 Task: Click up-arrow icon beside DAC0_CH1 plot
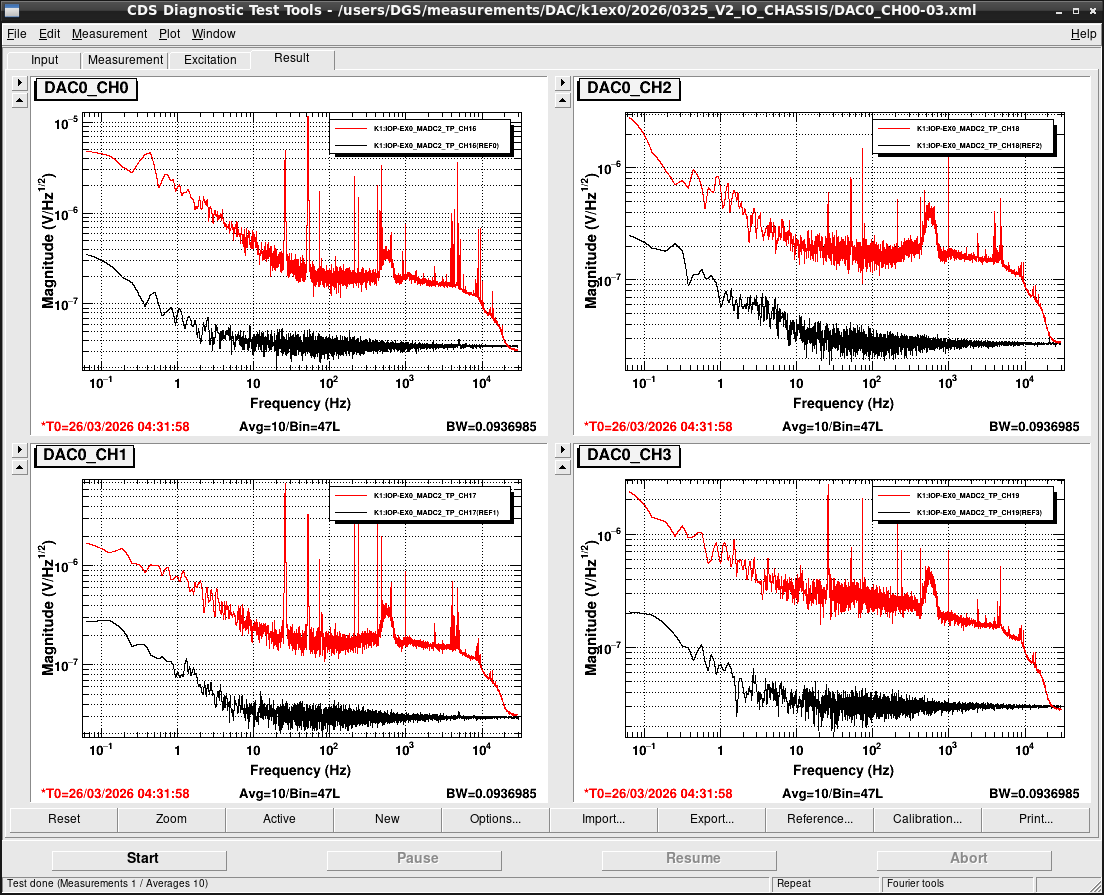[x=20, y=467]
